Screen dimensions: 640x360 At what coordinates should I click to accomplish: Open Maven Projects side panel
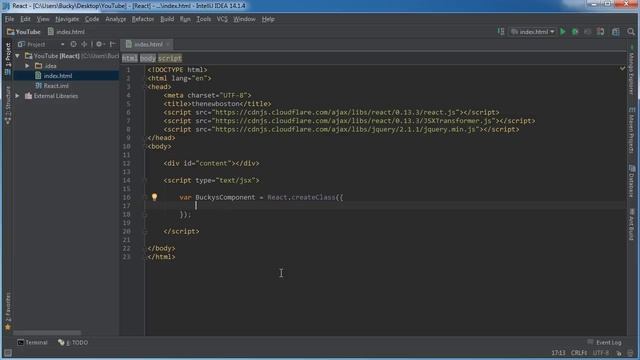pos(631,131)
